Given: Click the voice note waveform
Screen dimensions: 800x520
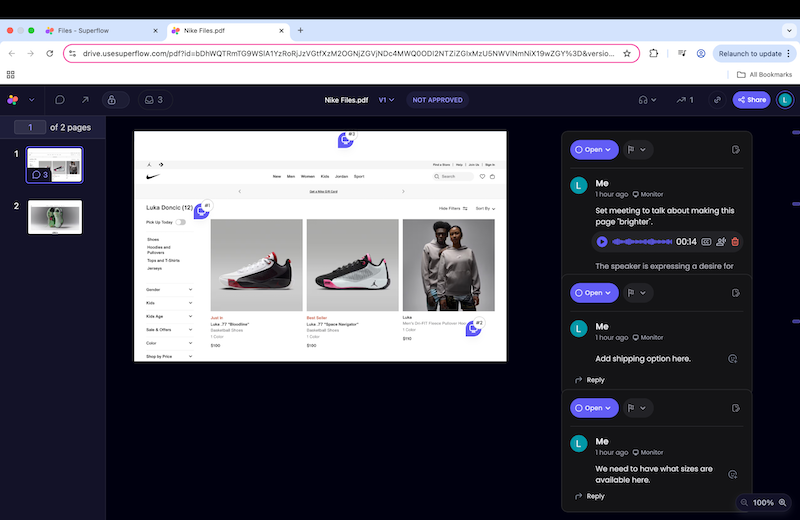Looking at the screenshot, I should coord(642,242).
